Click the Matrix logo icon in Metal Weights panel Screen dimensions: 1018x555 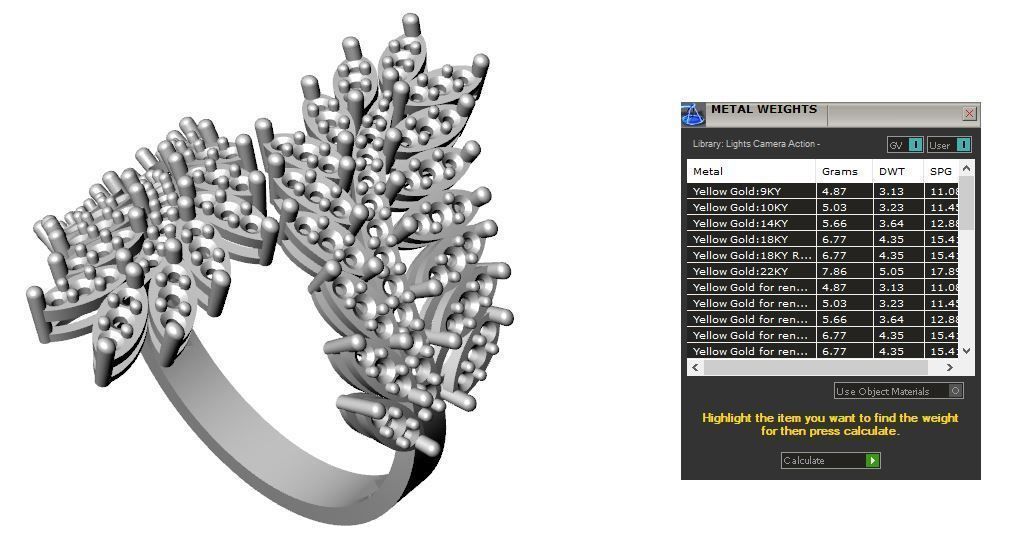[x=693, y=115]
